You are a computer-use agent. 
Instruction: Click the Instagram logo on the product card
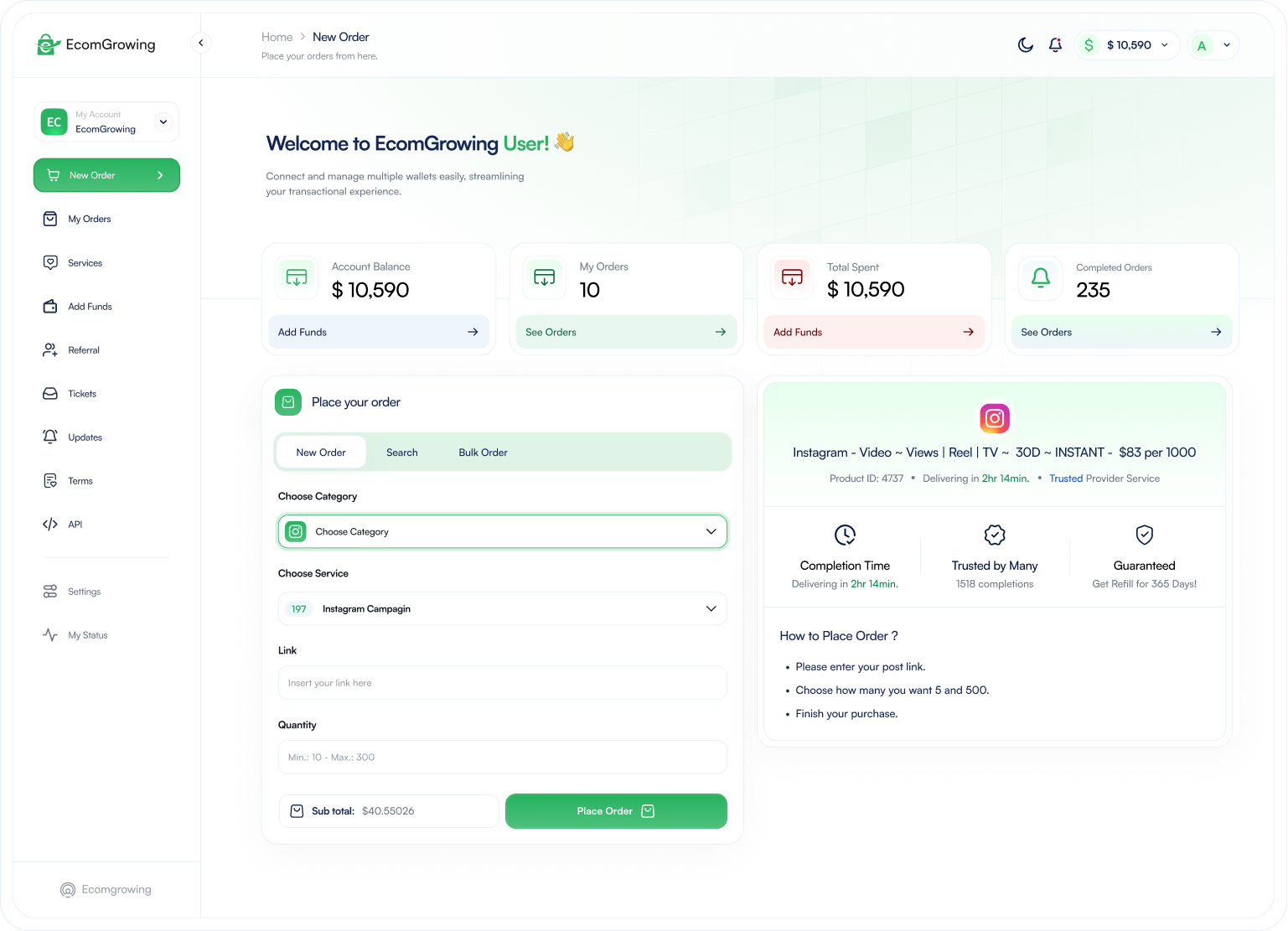[x=994, y=418]
